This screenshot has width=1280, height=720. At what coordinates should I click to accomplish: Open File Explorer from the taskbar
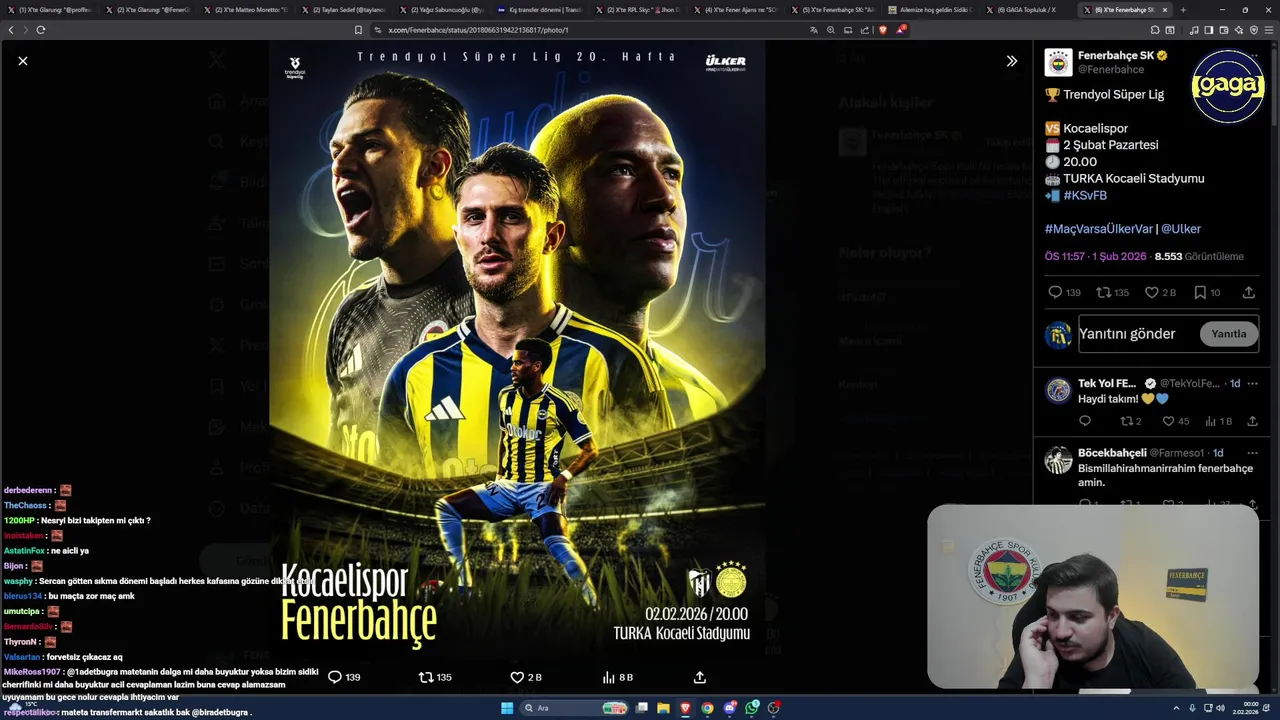[x=663, y=708]
